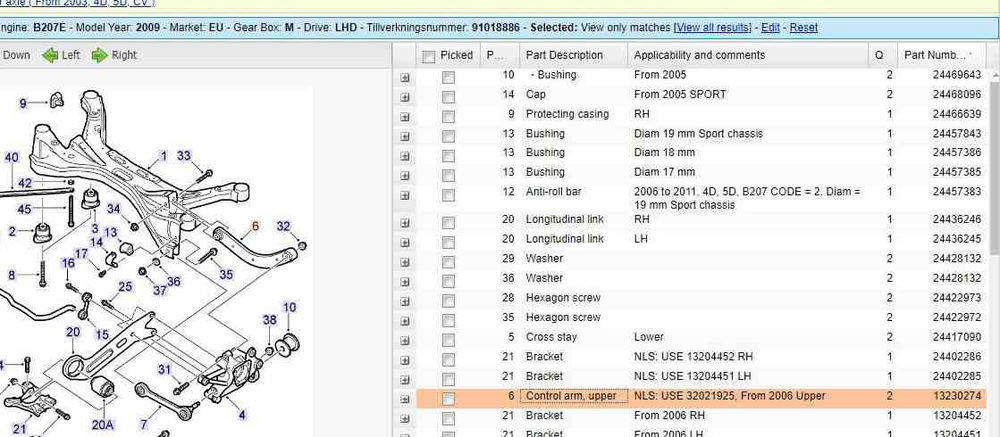Click the green Left arrow icon
Viewport: 1000px width, 437px height.
point(50,56)
